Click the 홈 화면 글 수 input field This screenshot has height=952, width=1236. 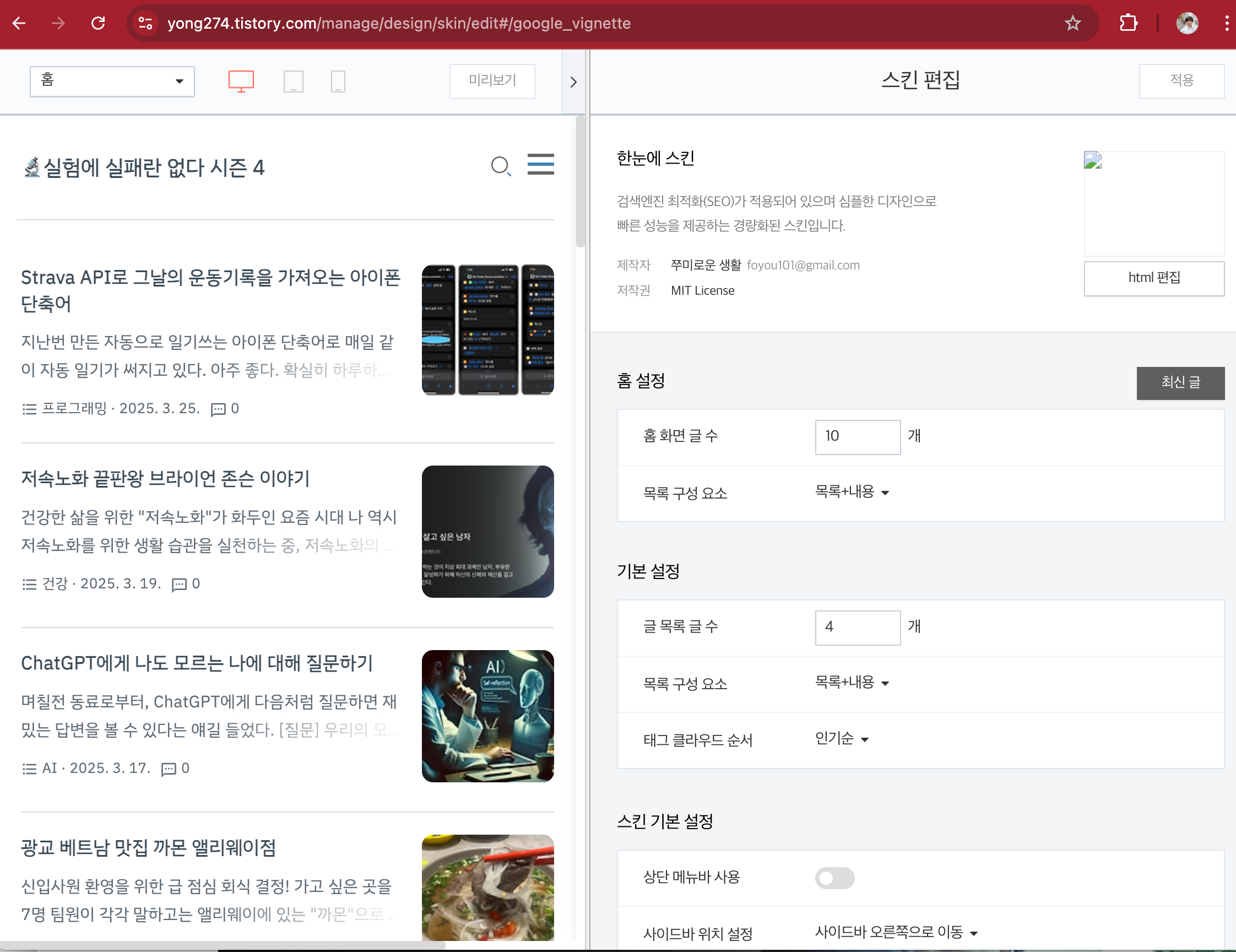coord(857,436)
